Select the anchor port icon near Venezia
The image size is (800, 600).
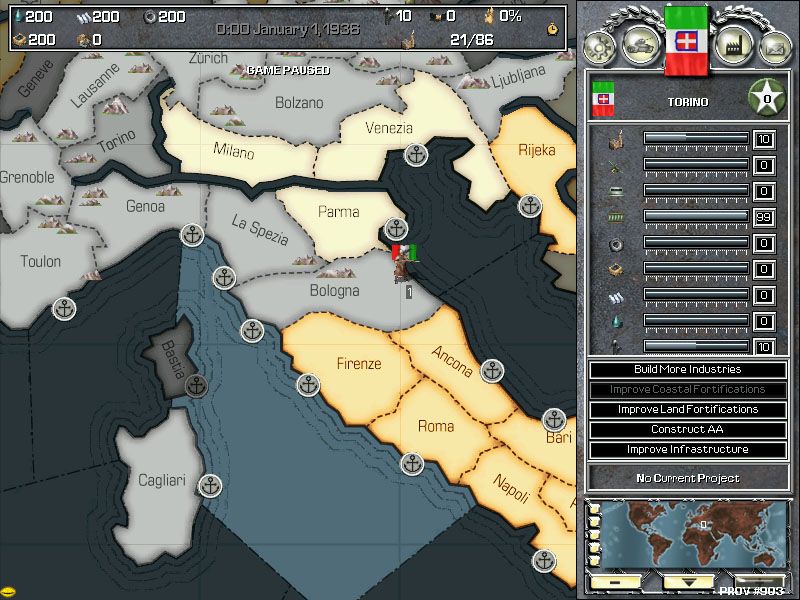[417, 154]
